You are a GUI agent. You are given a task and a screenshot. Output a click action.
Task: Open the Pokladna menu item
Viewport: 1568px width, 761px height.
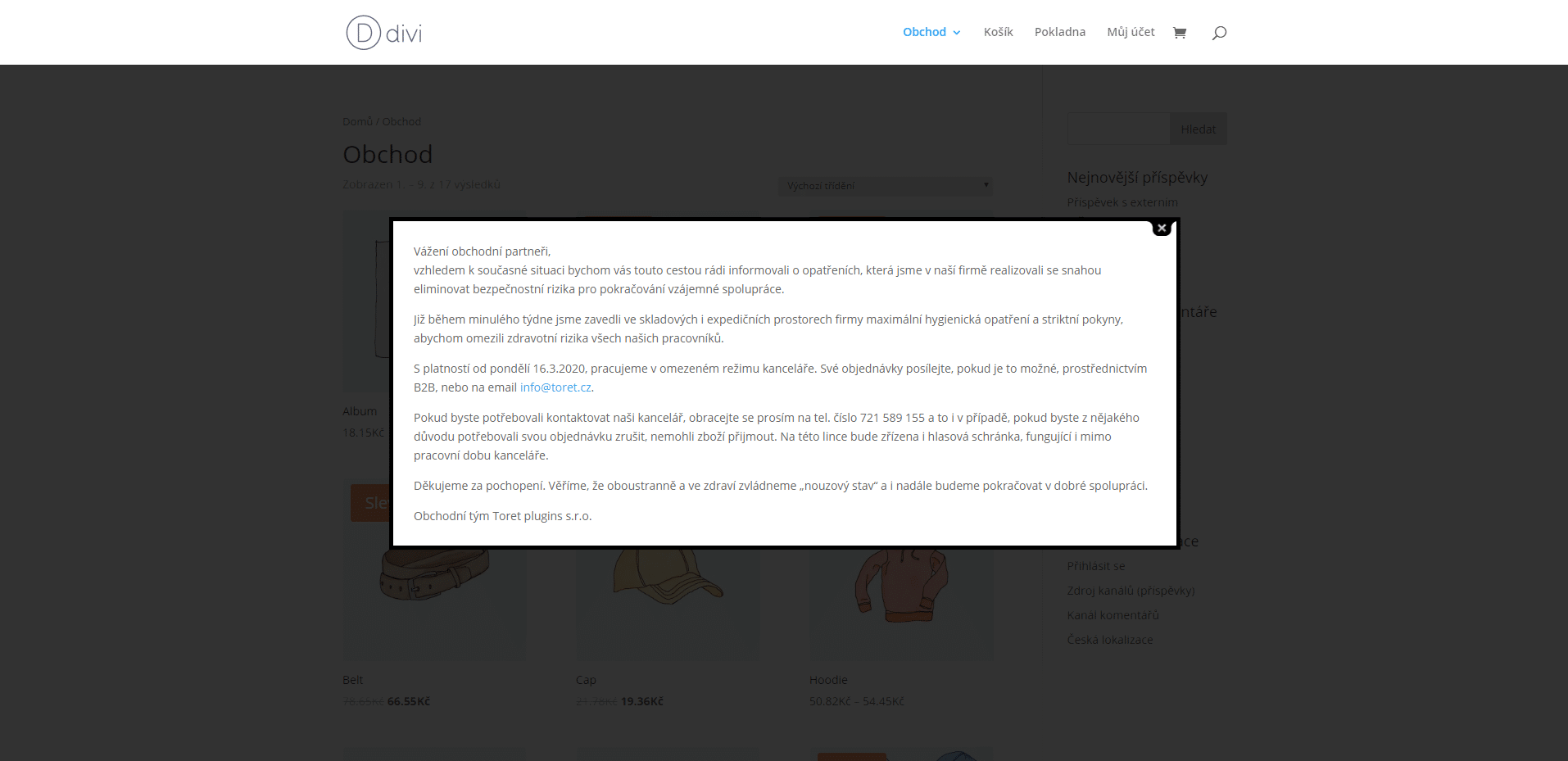[x=1059, y=32]
